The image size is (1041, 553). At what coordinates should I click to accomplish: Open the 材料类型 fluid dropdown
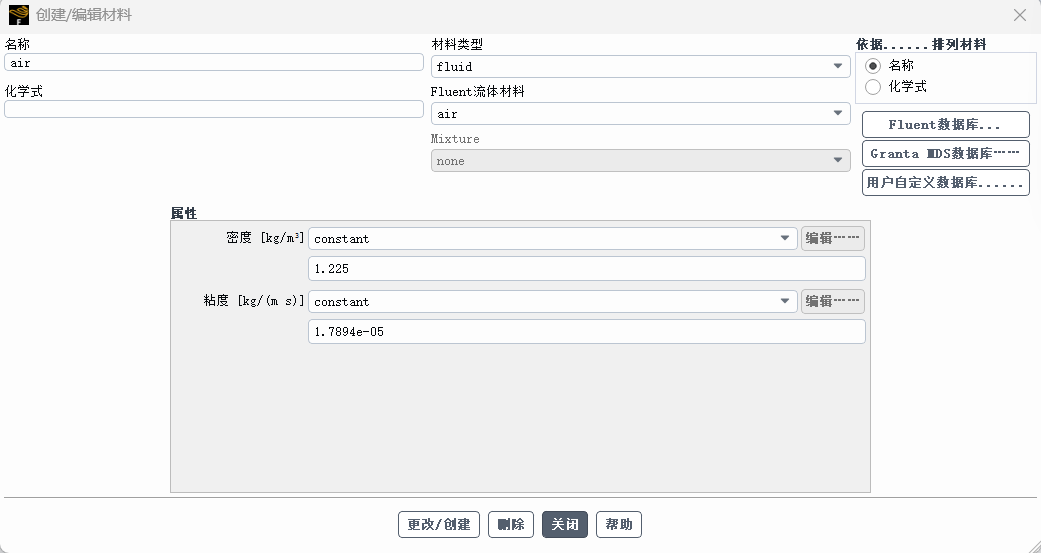(x=641, y=66)
